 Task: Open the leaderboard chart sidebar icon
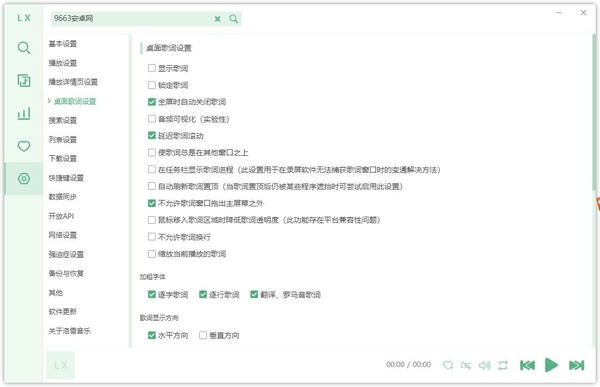(x=24, y=113)
